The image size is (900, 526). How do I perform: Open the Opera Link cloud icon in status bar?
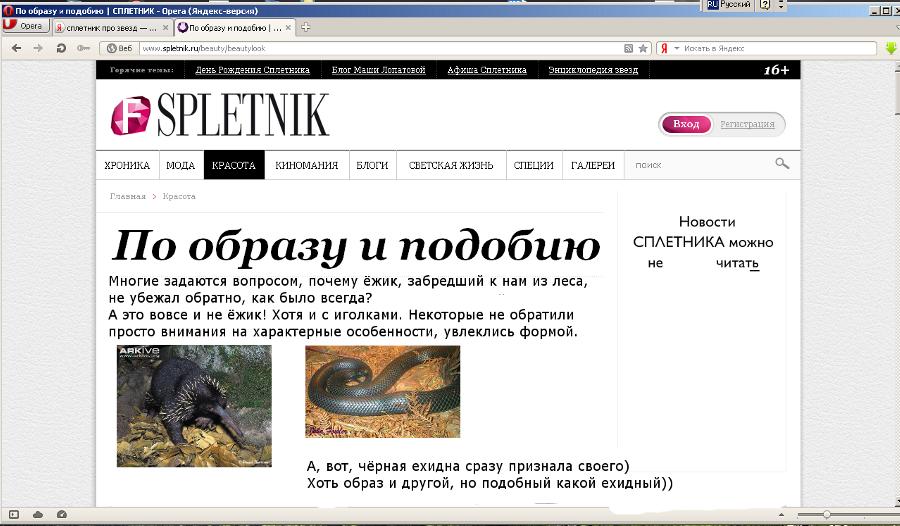pyautogui.click(x=37, y=514)
